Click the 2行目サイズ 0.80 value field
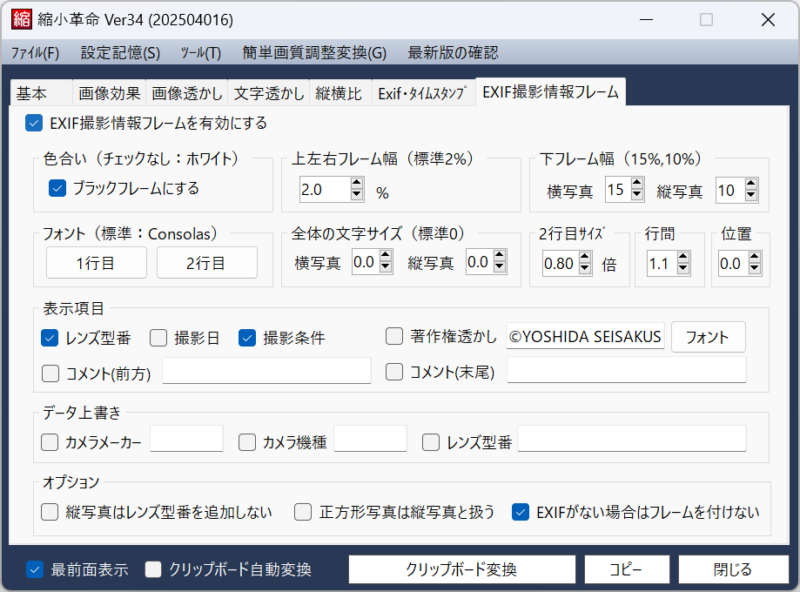 tap(561, 263)
